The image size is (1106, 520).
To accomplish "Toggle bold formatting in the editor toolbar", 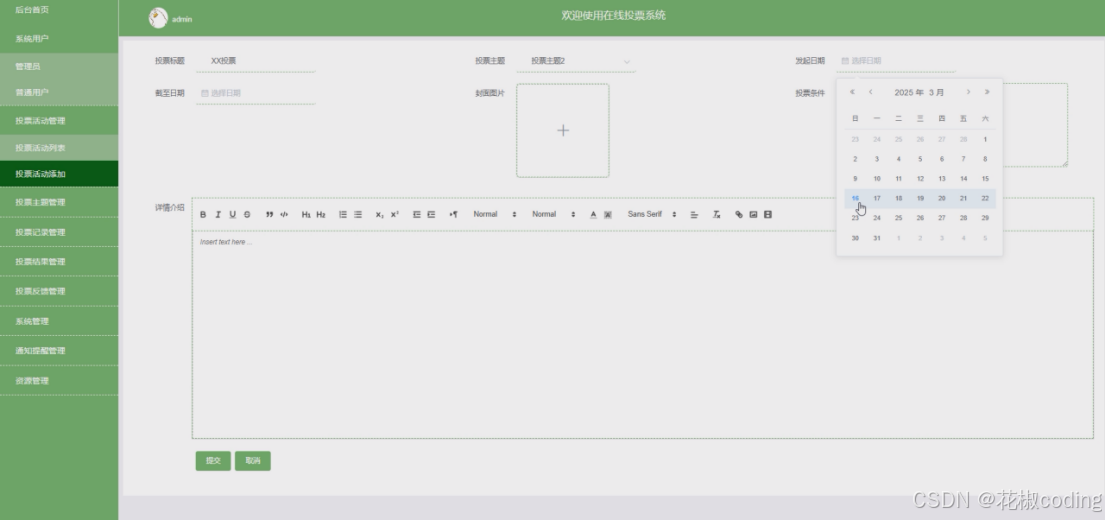I will pyautogui.click(x=203, y=214).
